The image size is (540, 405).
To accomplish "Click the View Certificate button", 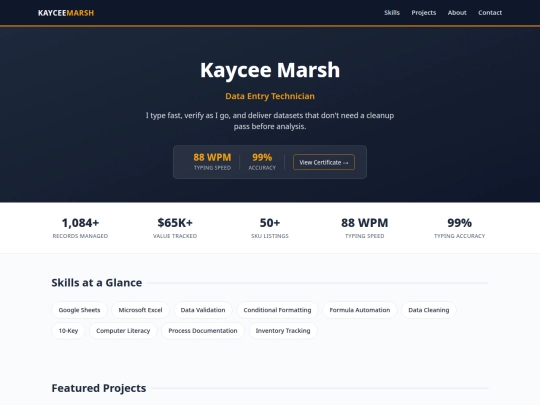I will pyautogui.click(x=324, y=162).
